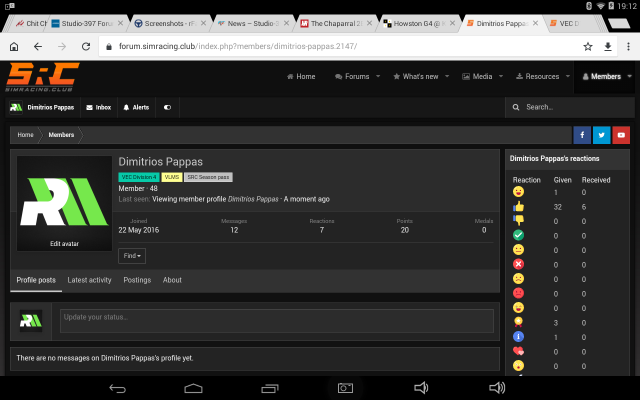Reload the page with the refresh icon
Image resolution: width=640 pixels, height=400 pixels.
tap(86, 47)
